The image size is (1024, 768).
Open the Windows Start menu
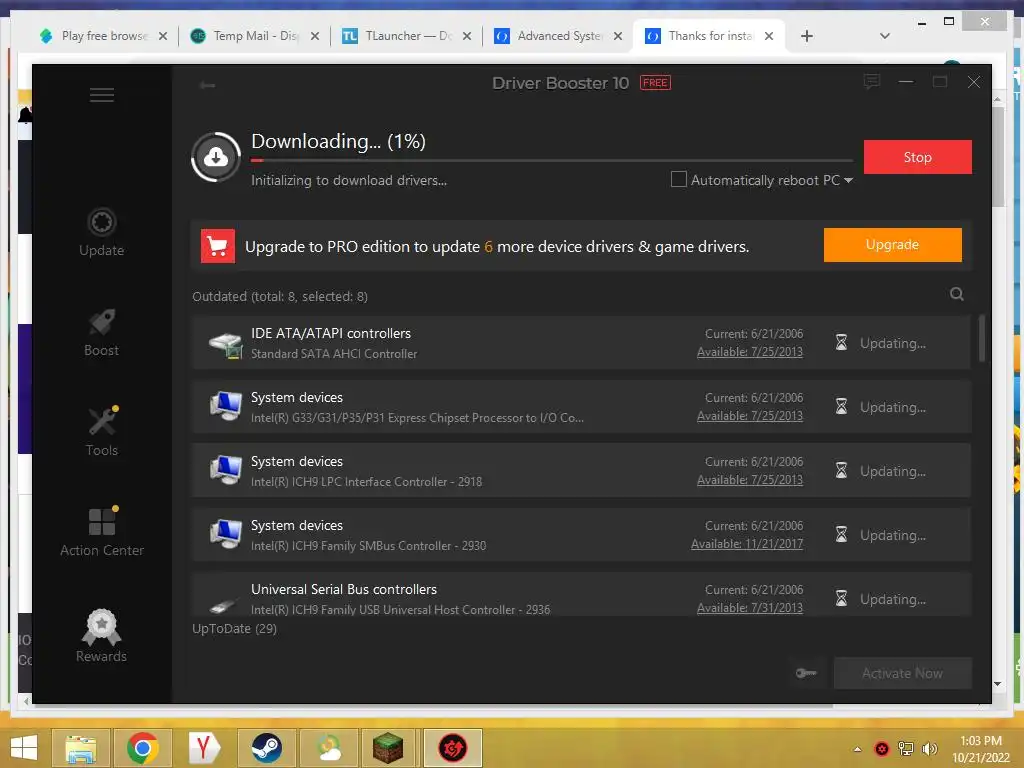[x=24, y=748]
